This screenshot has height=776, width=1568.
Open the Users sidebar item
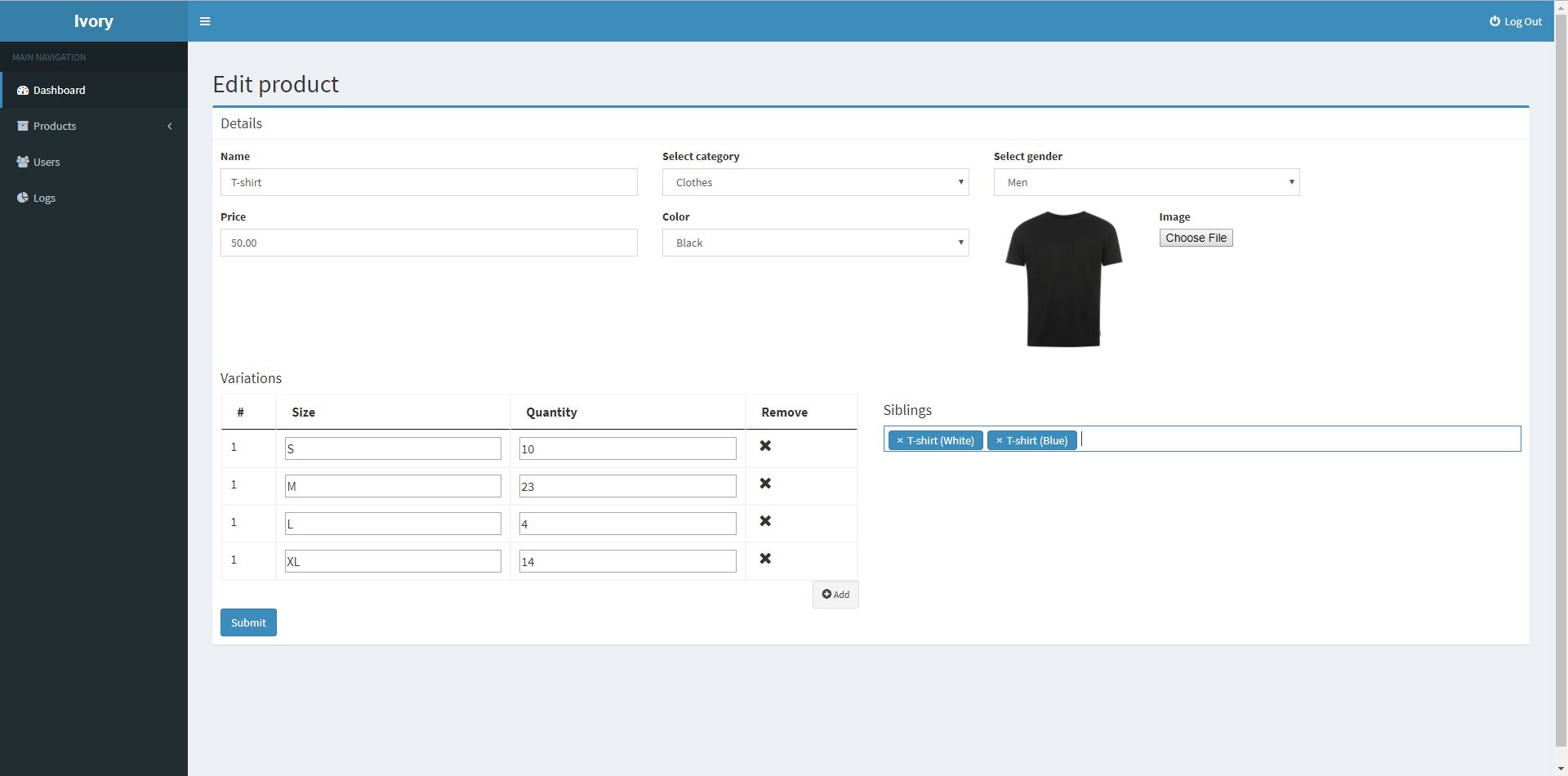click(x=47, y=162)
